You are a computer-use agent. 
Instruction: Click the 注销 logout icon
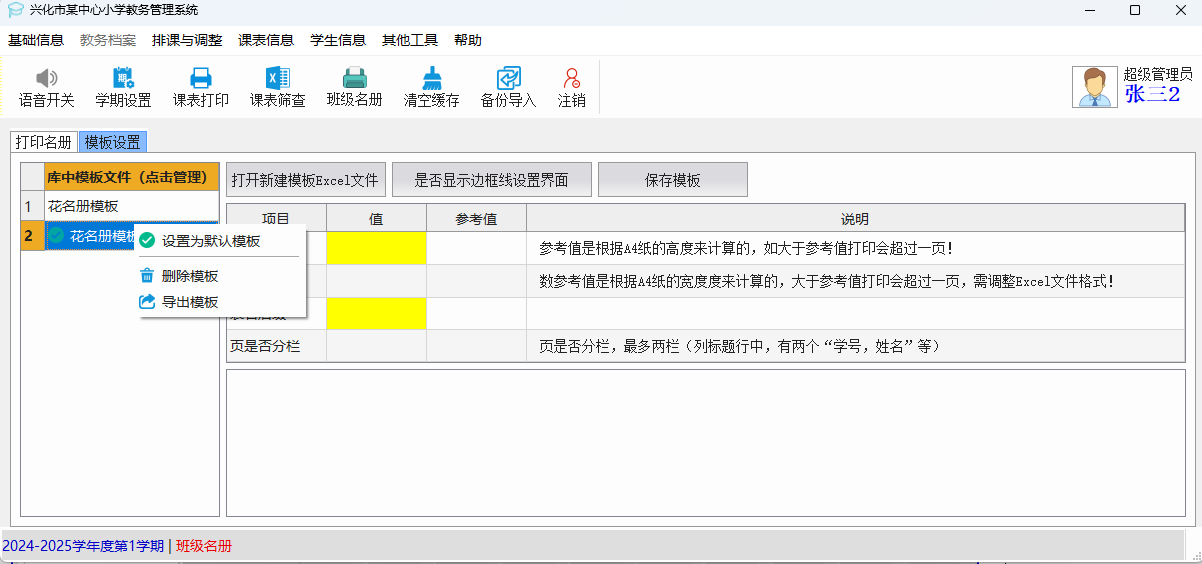coord(571,79)
